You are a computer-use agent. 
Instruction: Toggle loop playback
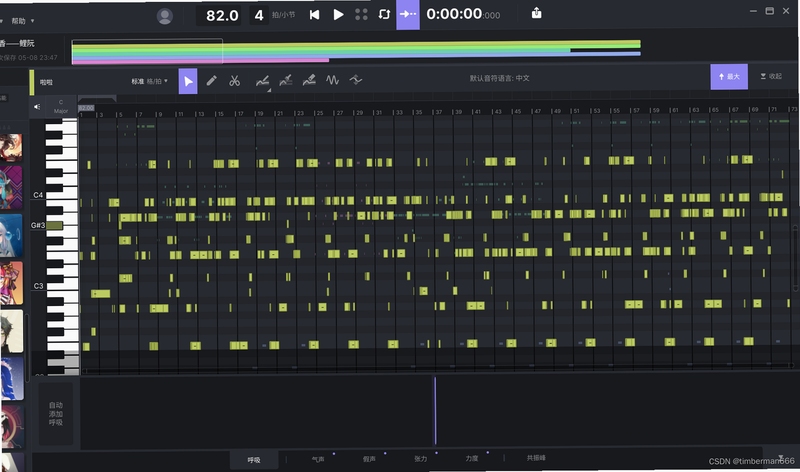click(384, 14)
